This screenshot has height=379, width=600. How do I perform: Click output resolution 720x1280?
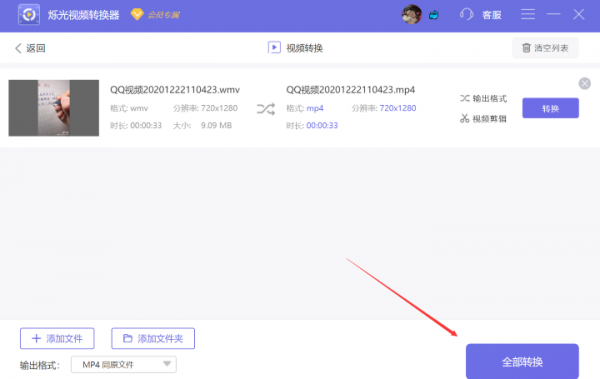[x=398, y=108]
